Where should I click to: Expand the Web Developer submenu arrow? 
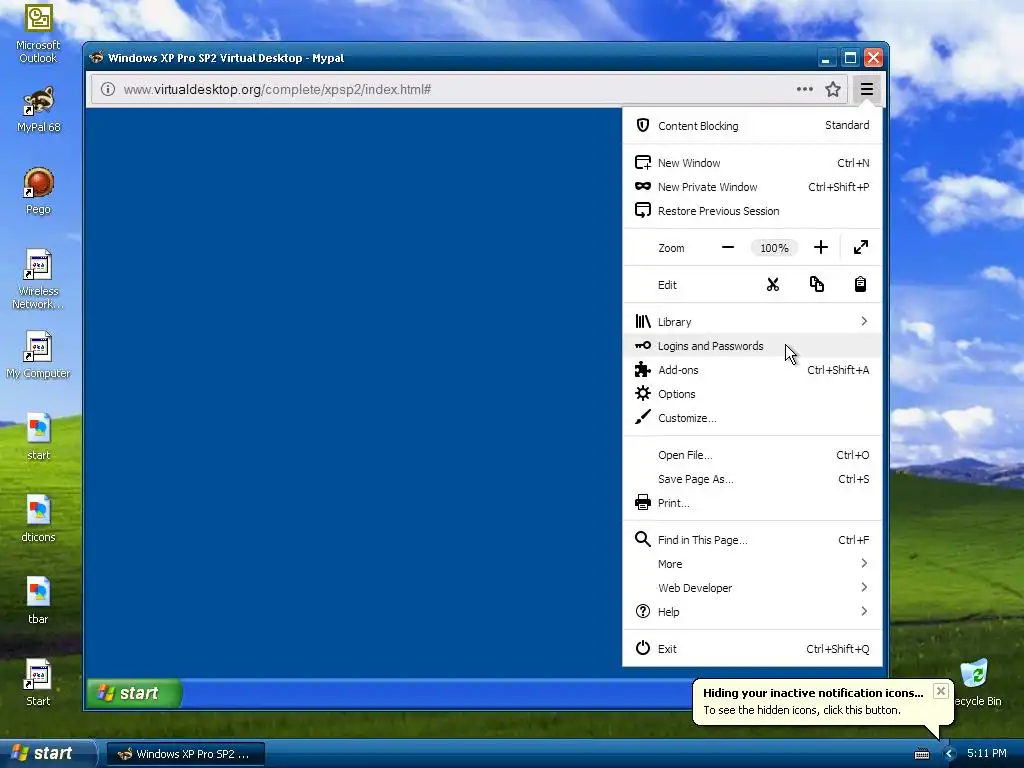(x=864, y=588)
